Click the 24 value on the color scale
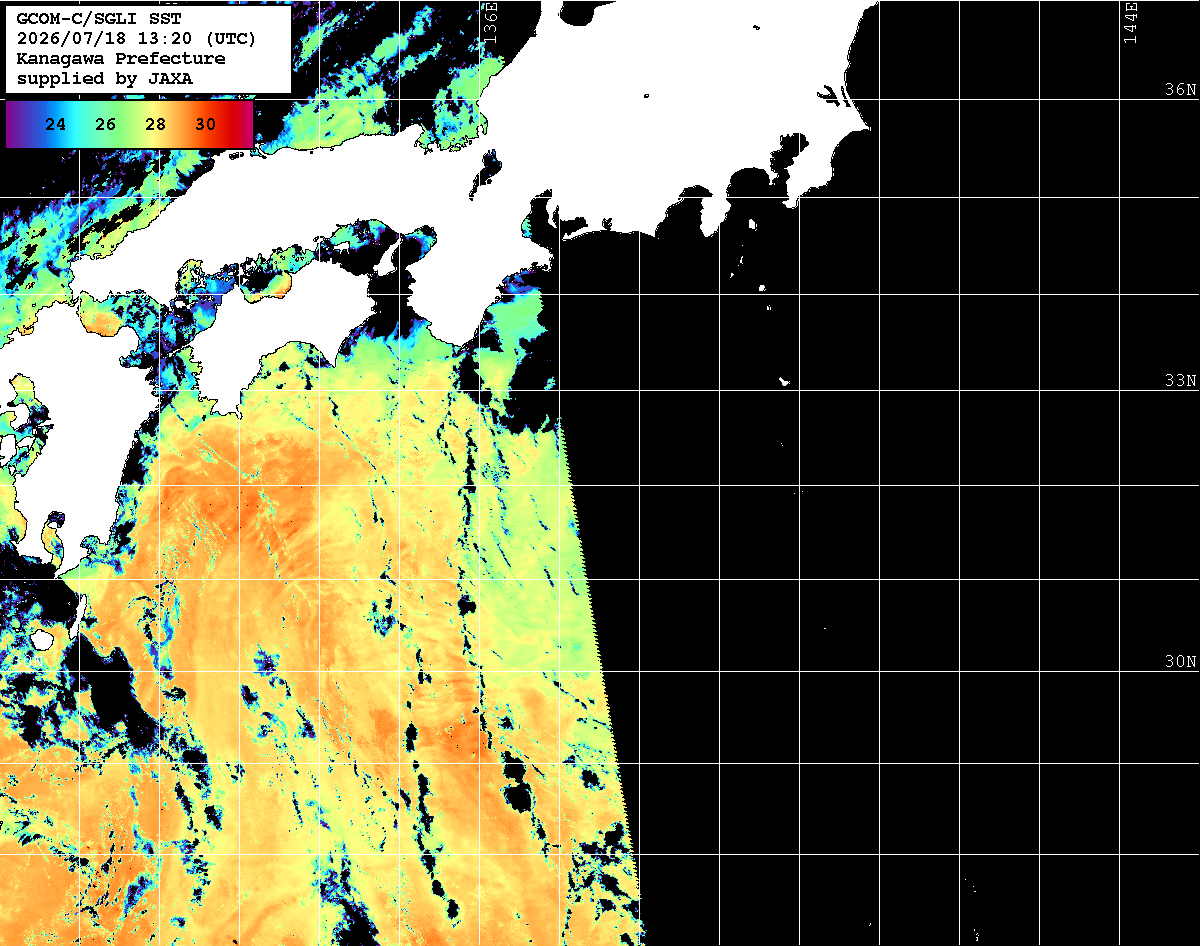Viewport: 1200px width, 946px height. (56, 125)
